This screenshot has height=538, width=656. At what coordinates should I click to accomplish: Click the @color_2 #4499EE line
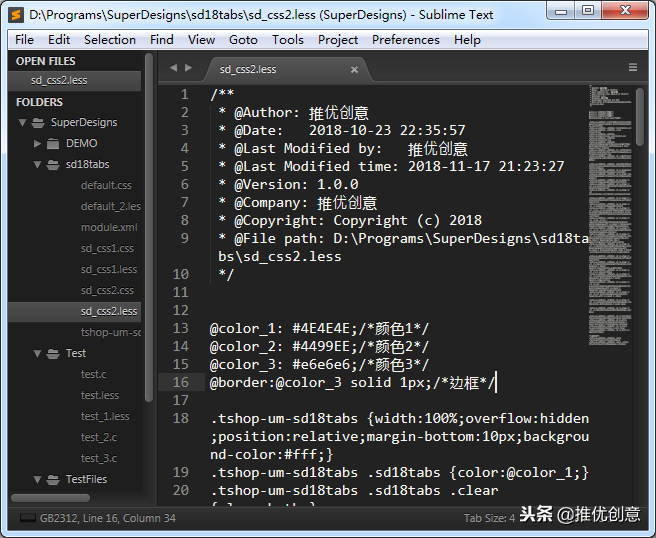(319, 346)
